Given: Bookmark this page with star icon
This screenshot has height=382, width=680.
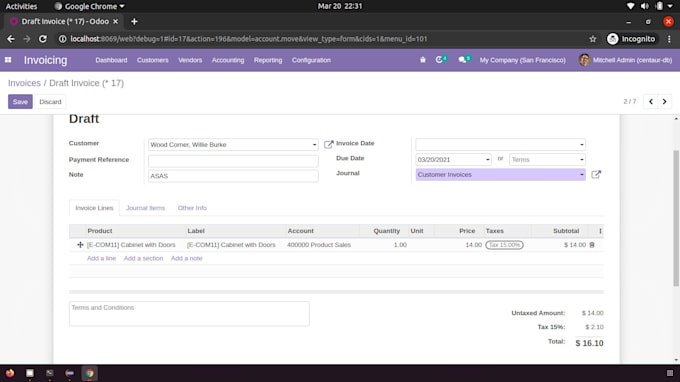Looking at the screenshot, I should tap(593, 39).
